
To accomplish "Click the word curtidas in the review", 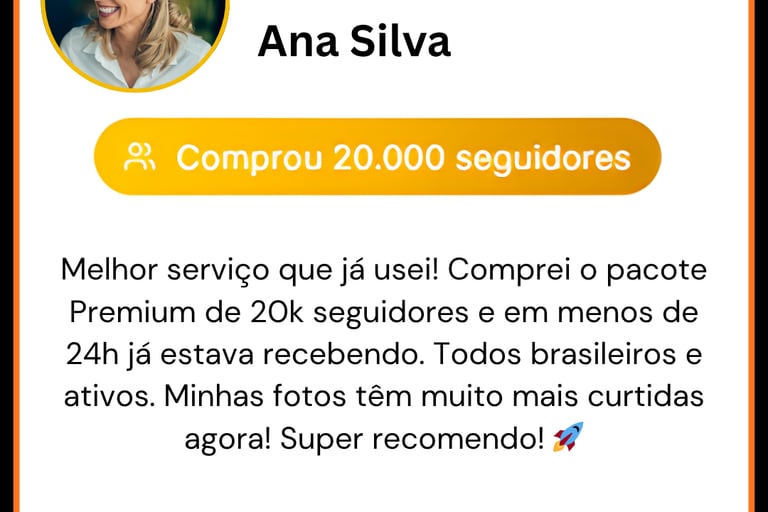I will click(x=646, y=396).
